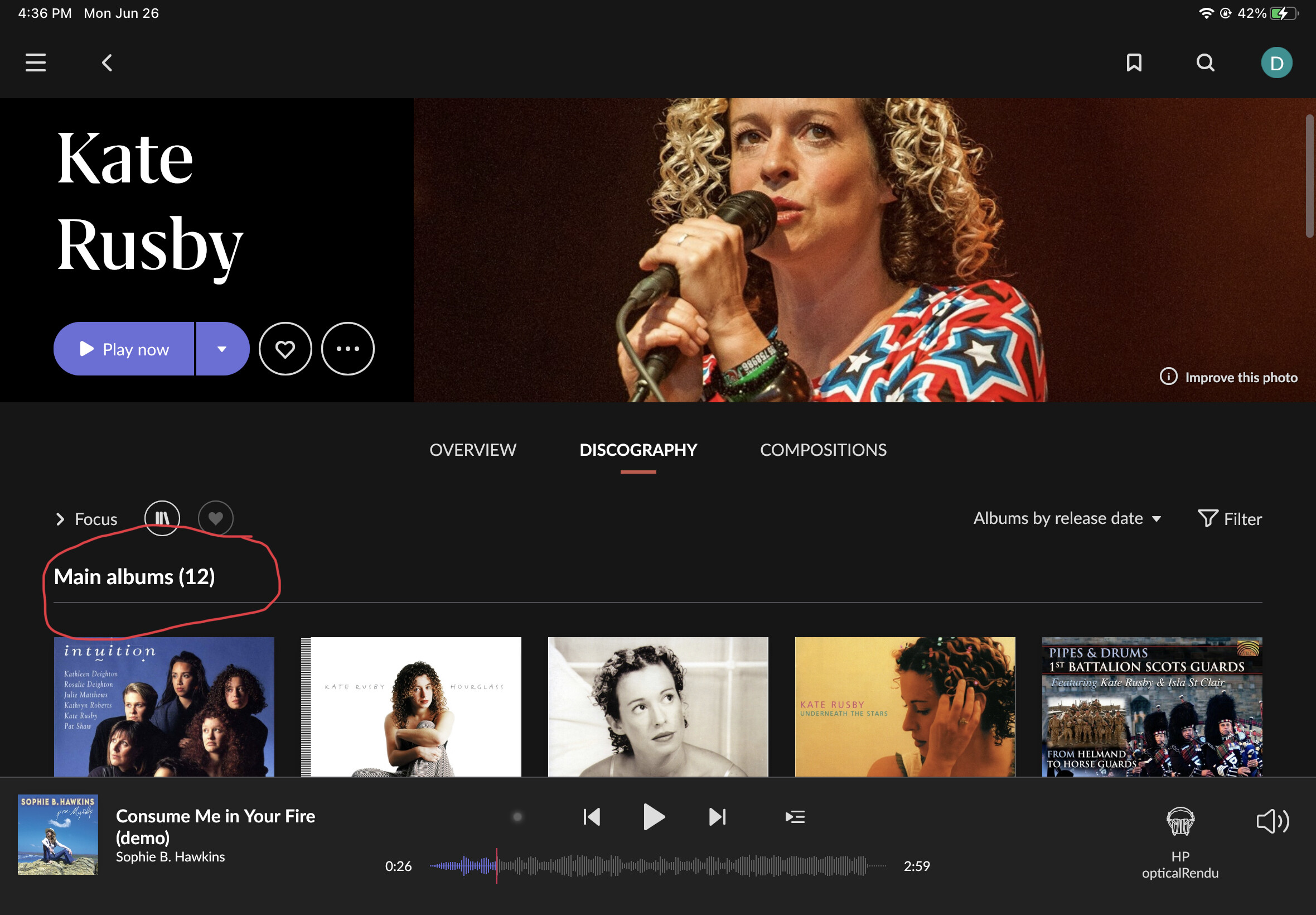The width and height of the screenshot is (1316, 915).
Task: Click the Sophie B. Hawkins artist name
Action: [170, 856]
